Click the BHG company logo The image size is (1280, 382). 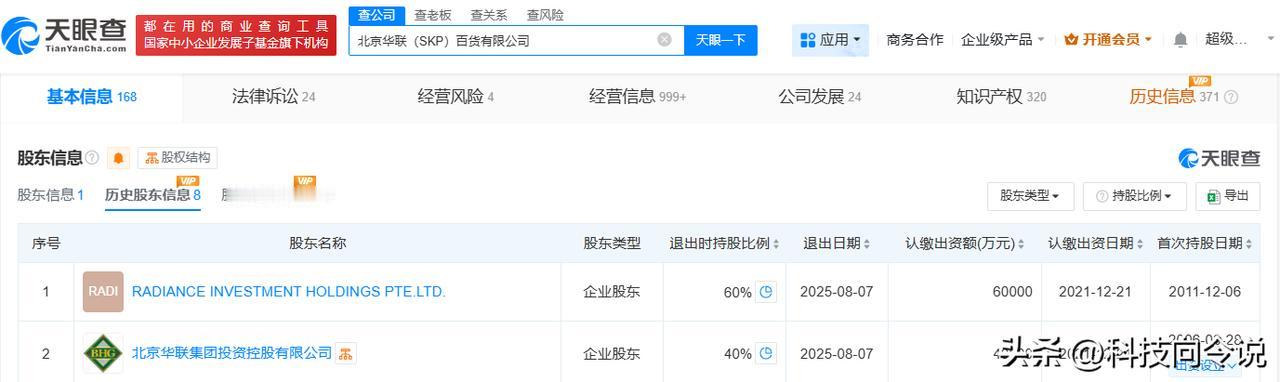coord(103,353)
